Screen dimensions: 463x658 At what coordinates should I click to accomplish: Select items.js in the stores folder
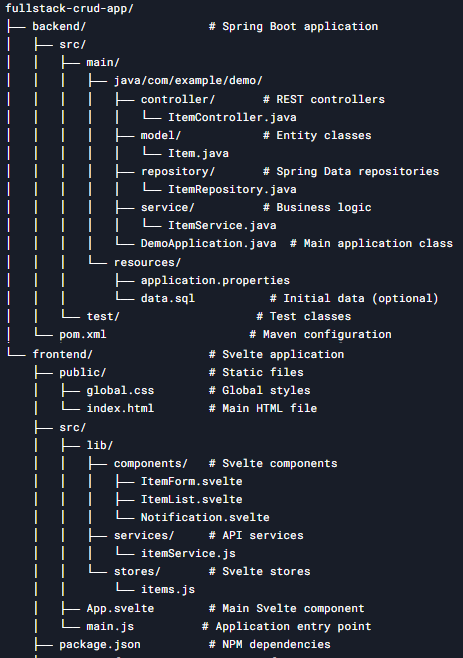(168, 590)
